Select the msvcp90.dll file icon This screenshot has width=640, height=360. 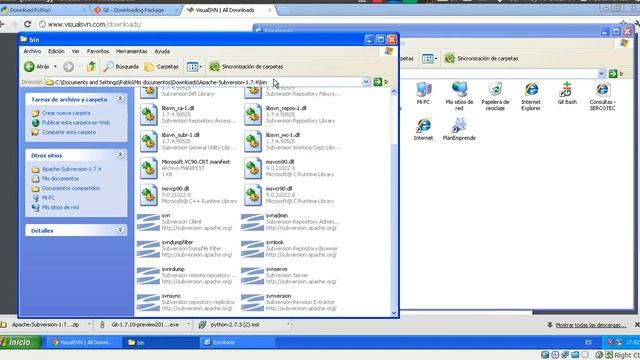[x=149, y=195]
